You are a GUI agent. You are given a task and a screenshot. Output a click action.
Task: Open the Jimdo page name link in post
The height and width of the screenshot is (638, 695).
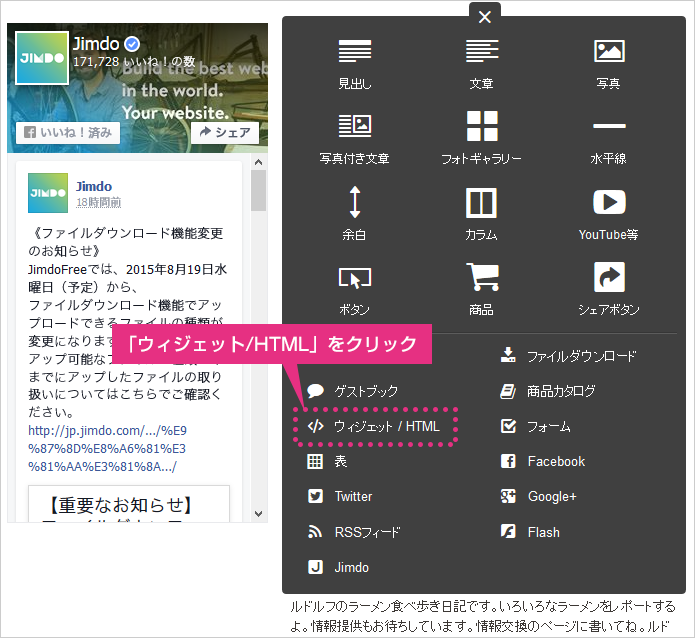(x=94, y=186)
